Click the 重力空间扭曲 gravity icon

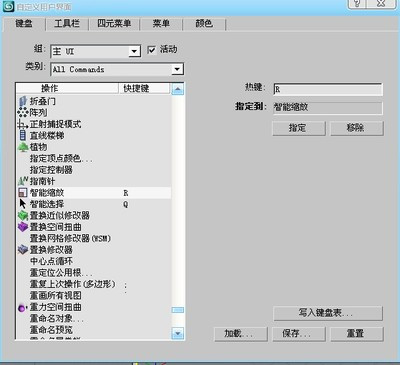click(x=22, y=307)
